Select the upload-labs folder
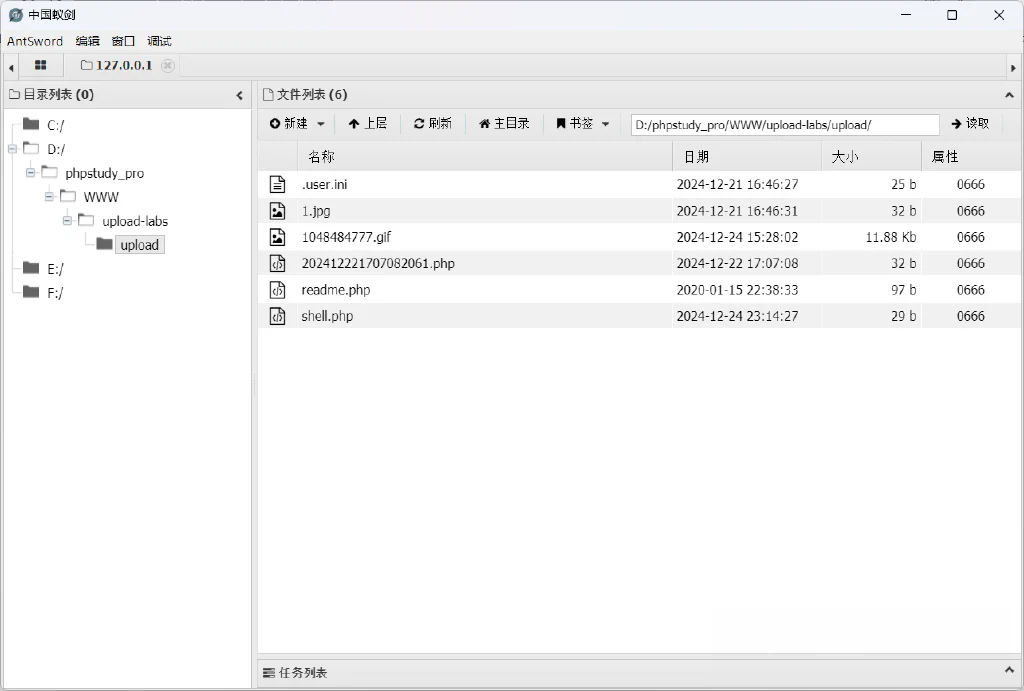 pyautogui.click(x=135, y=221)
